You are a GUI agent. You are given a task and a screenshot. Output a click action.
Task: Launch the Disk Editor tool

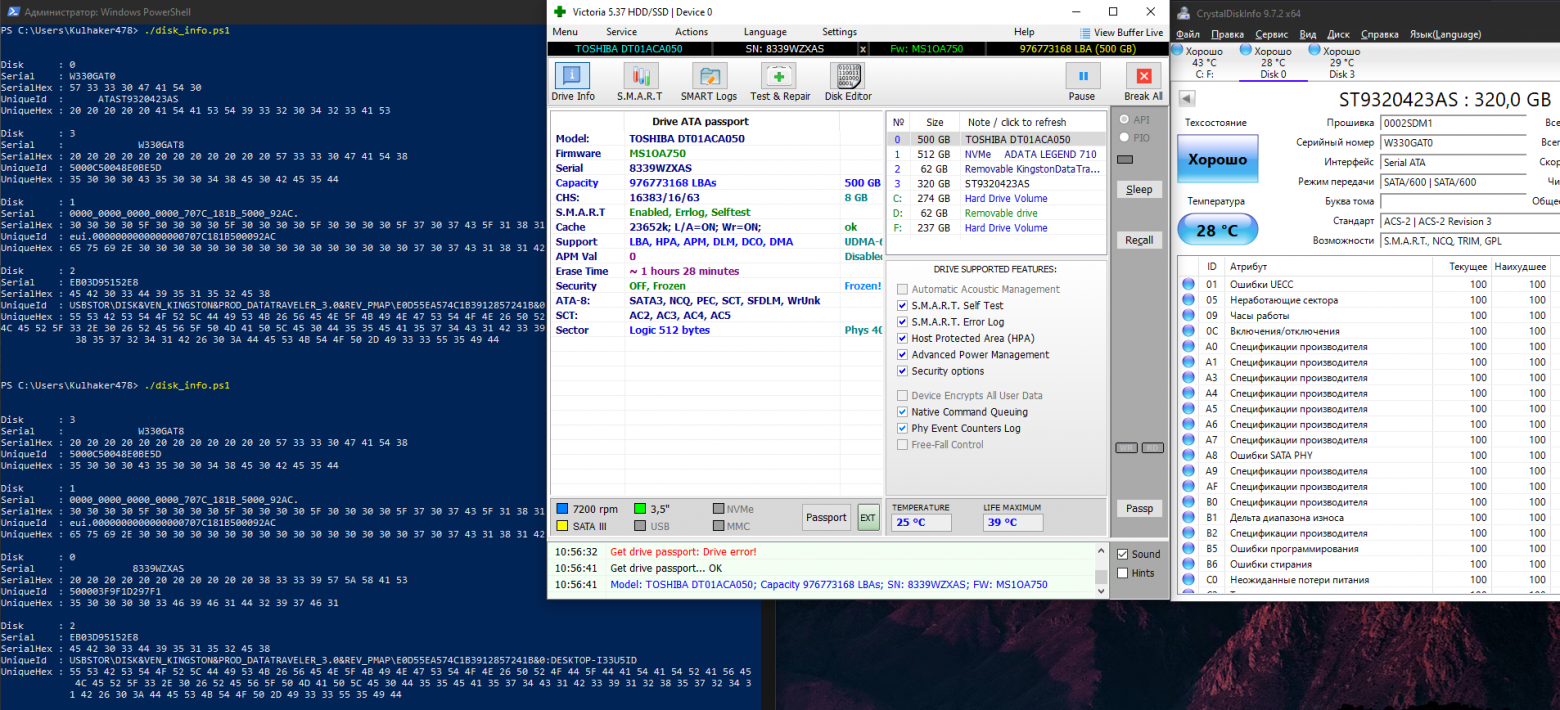click(x=847, y=76)
